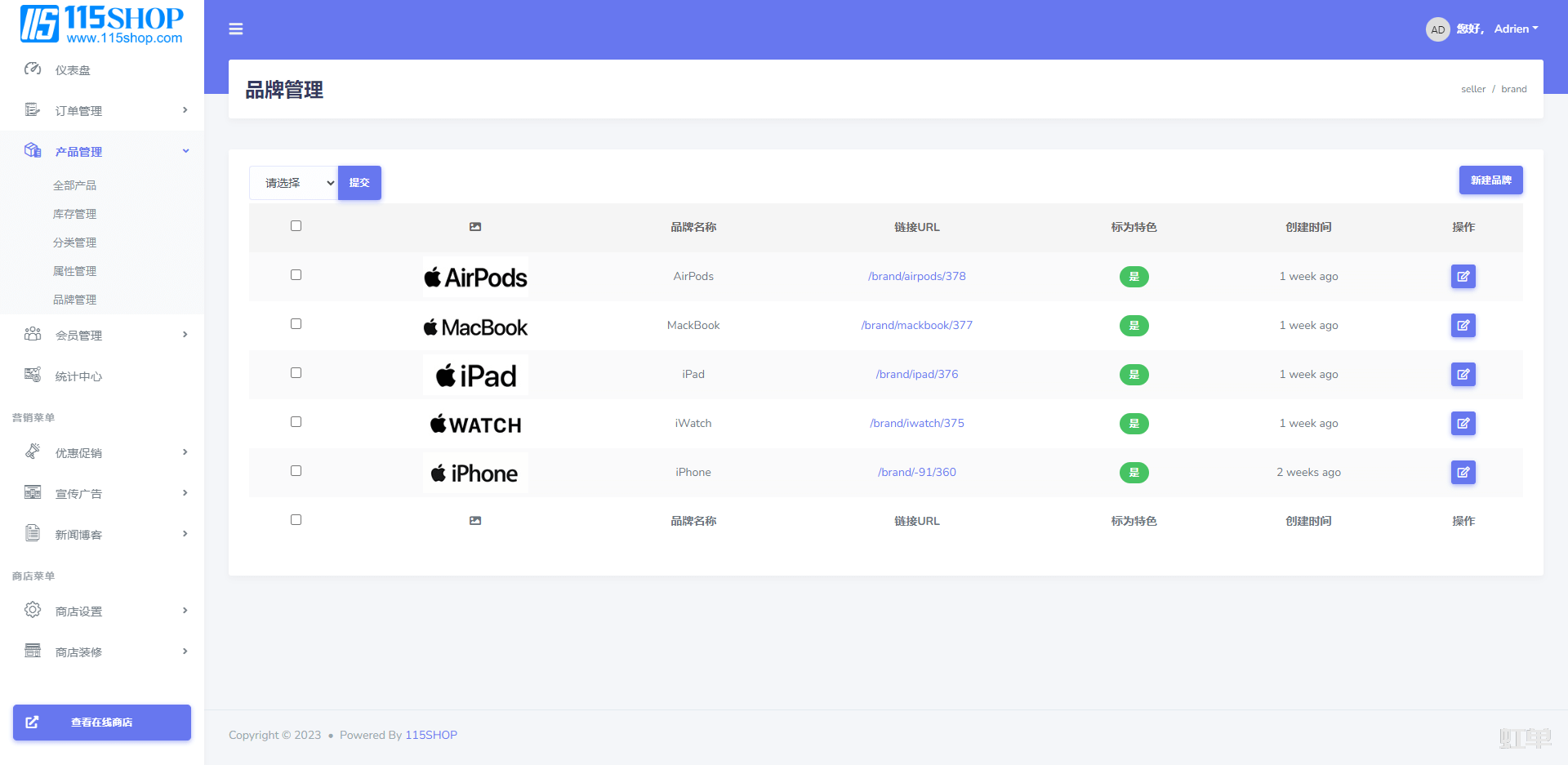Click the MacBook logo thumbnail

[x=475, y=326]
